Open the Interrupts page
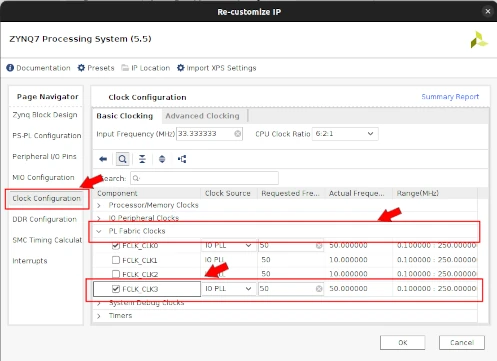This screenshot has height=361, width=497. tap(30, 261)
